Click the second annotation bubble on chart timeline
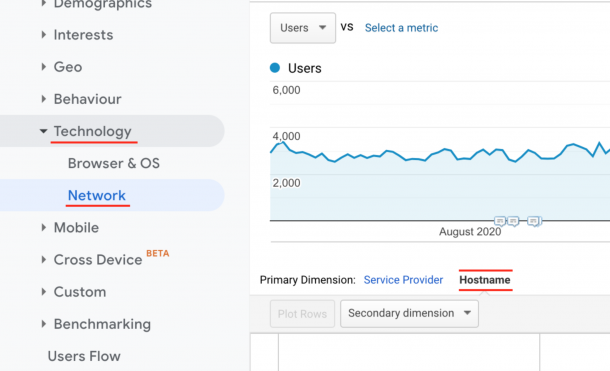610x371 pixels. click(513, 221)
